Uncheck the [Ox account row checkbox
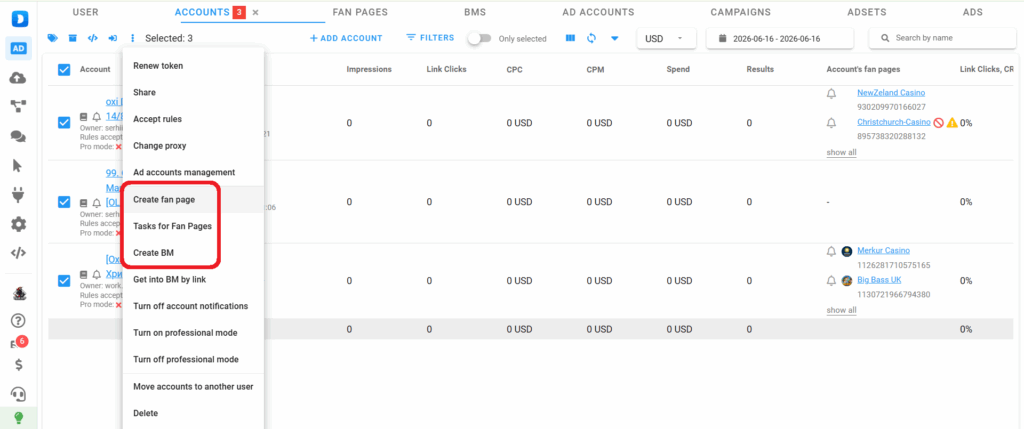This screenshot has width=1024, height=429. (64, 281)
